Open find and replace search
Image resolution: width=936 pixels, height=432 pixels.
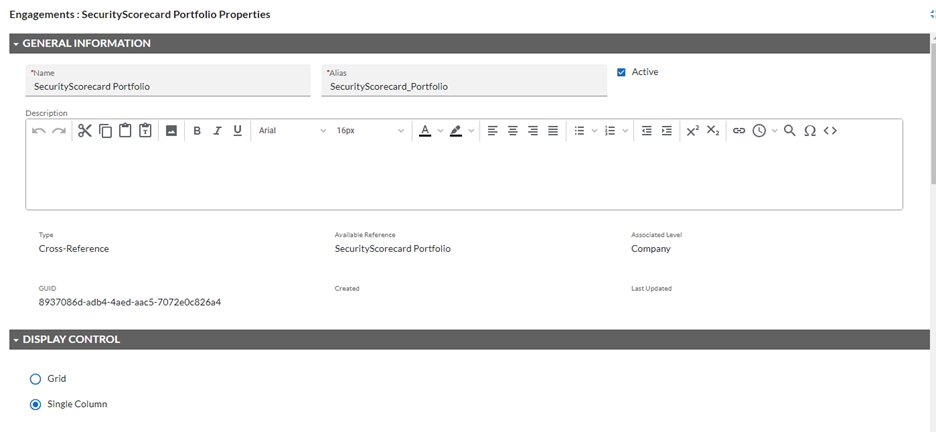point(790,131)
